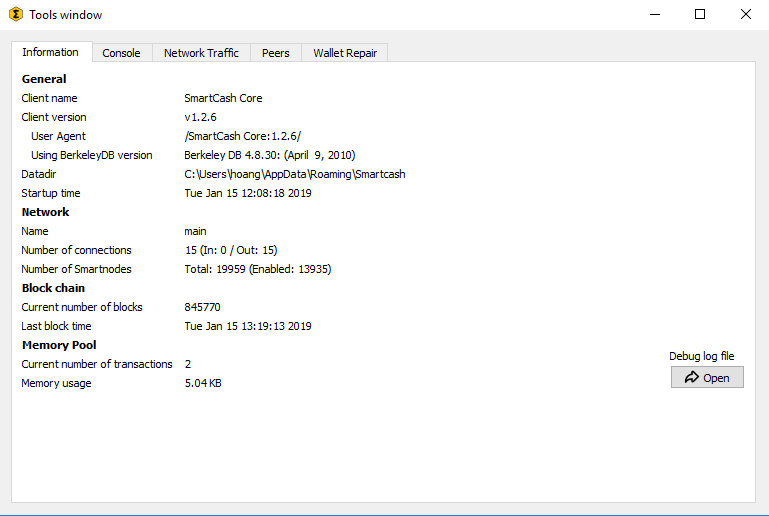The image size is (769, 516).
Task: Click the Datadir path C:\Users\hoang\AppData\Roaming\Smartcash
Action: pyautogui.click(x=295, y=174)
